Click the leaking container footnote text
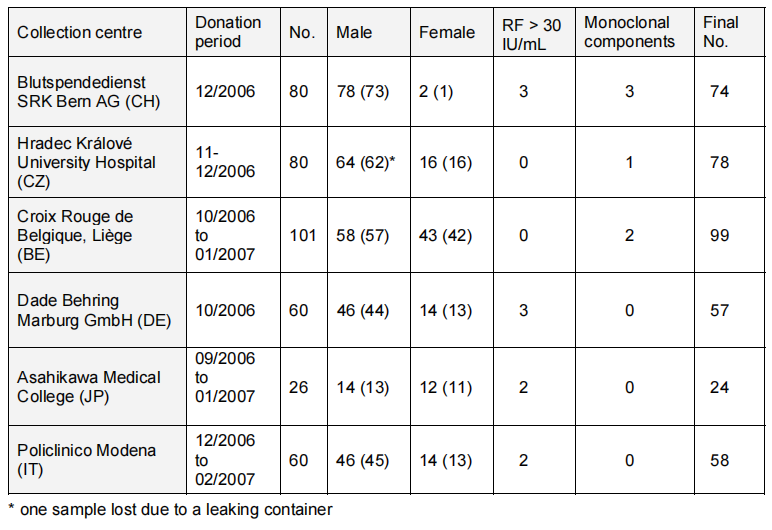This screenshot has width=772, height=530. 170,511
